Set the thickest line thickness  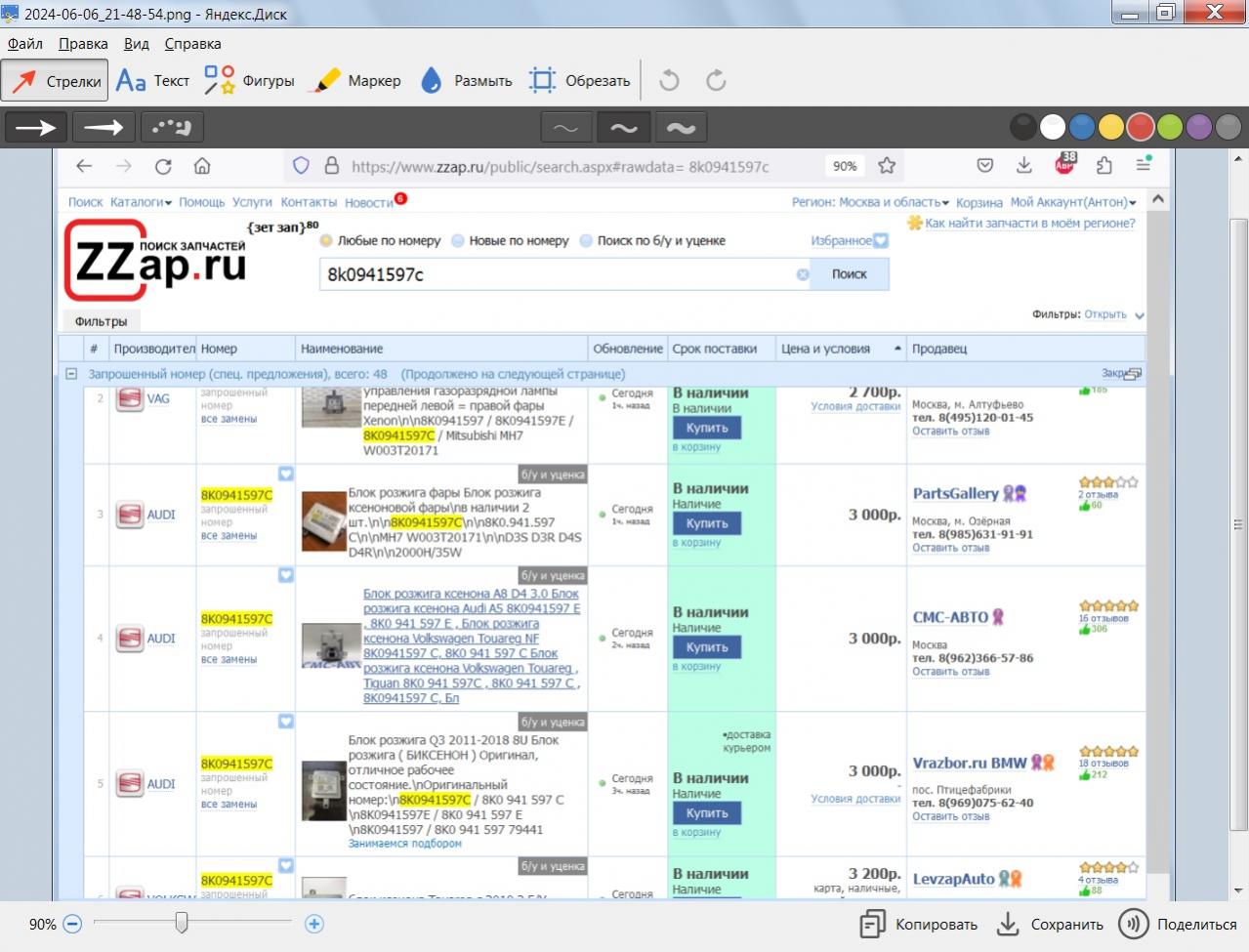coord(681,128)
